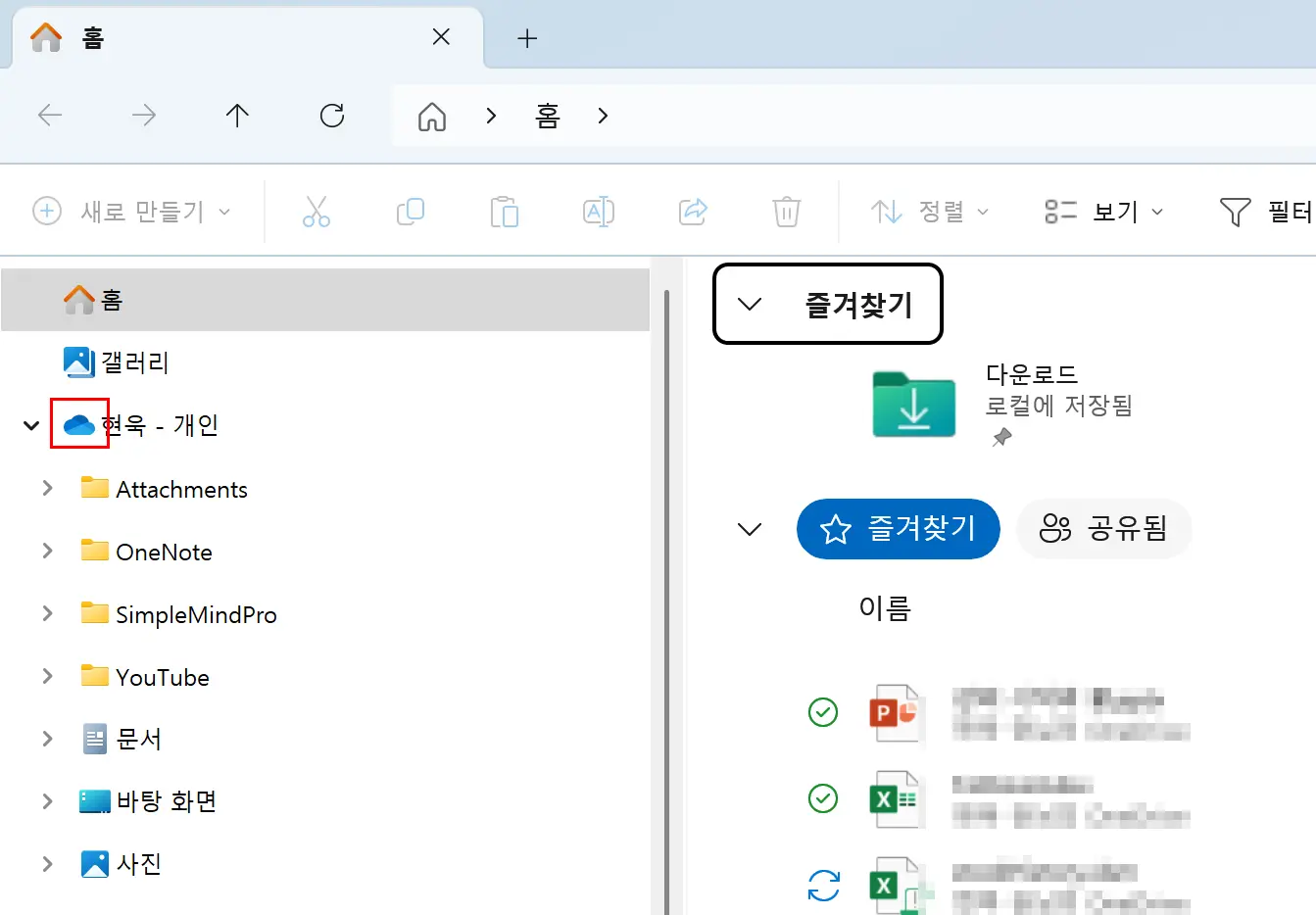Open the 보기 view dropdown
This screenshot has height=915, width=1316.
(x=1104, y=211)
